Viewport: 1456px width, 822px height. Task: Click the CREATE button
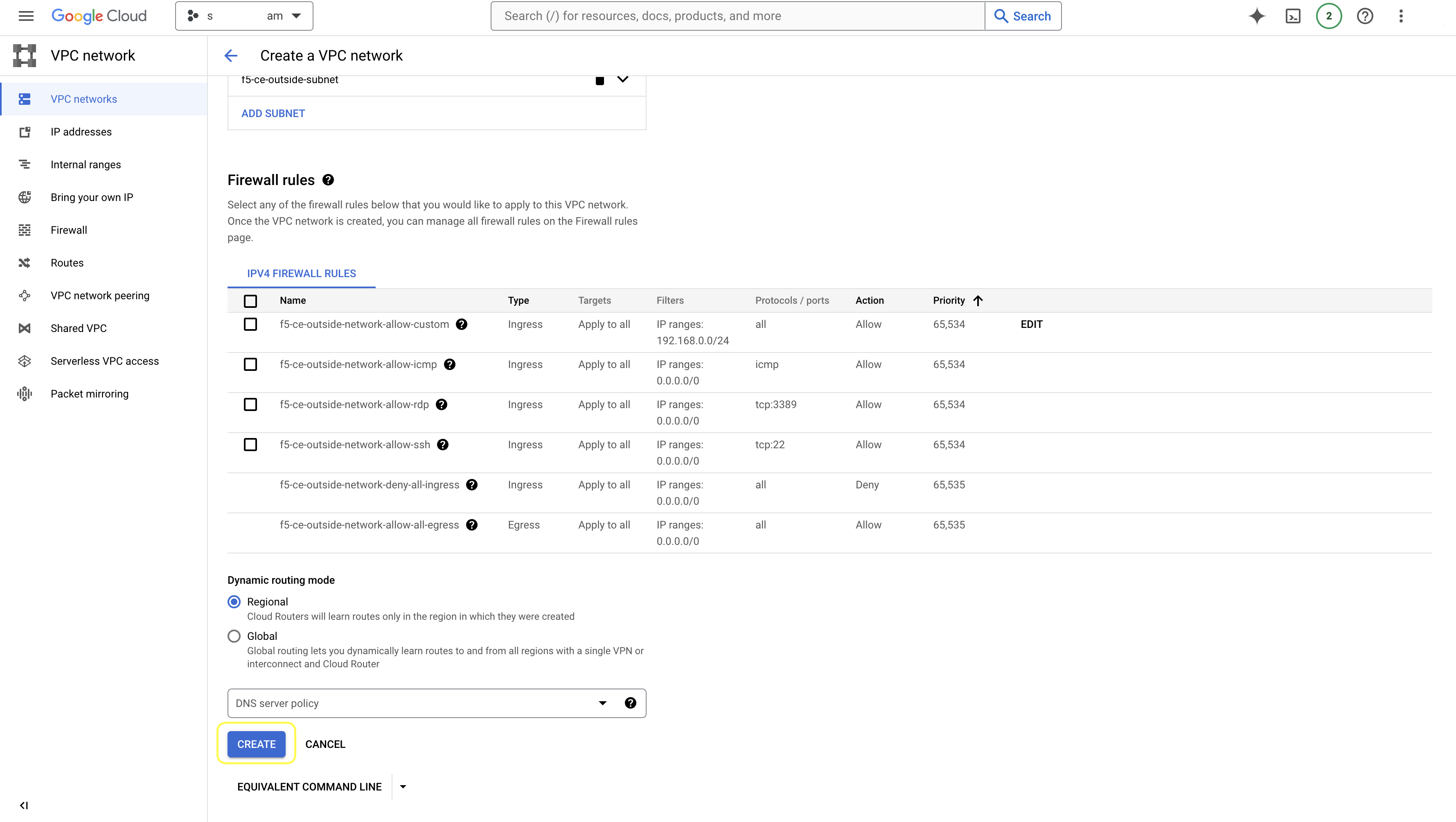(x=256, y=744)
